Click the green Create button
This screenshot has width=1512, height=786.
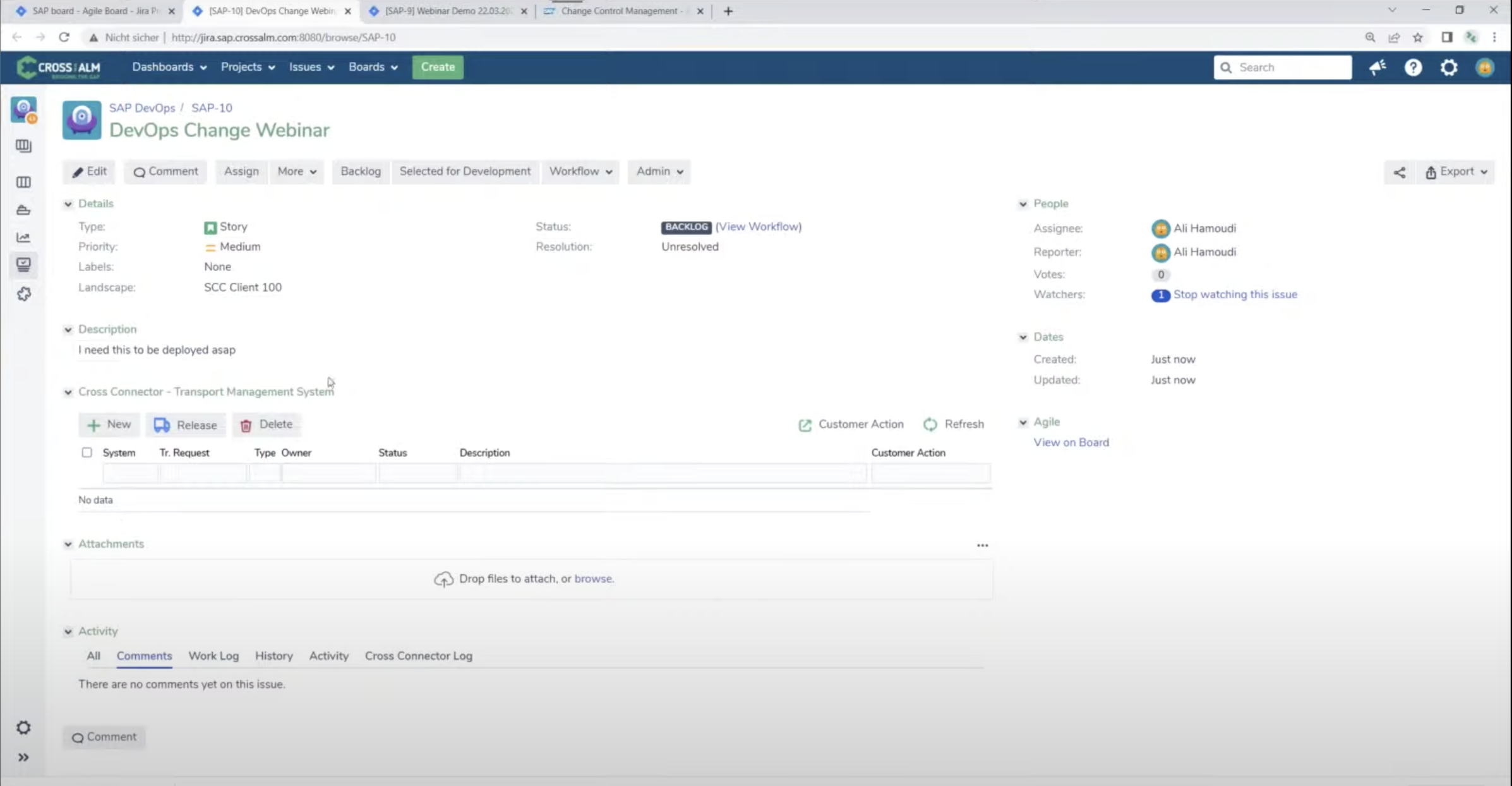[438, 67]
